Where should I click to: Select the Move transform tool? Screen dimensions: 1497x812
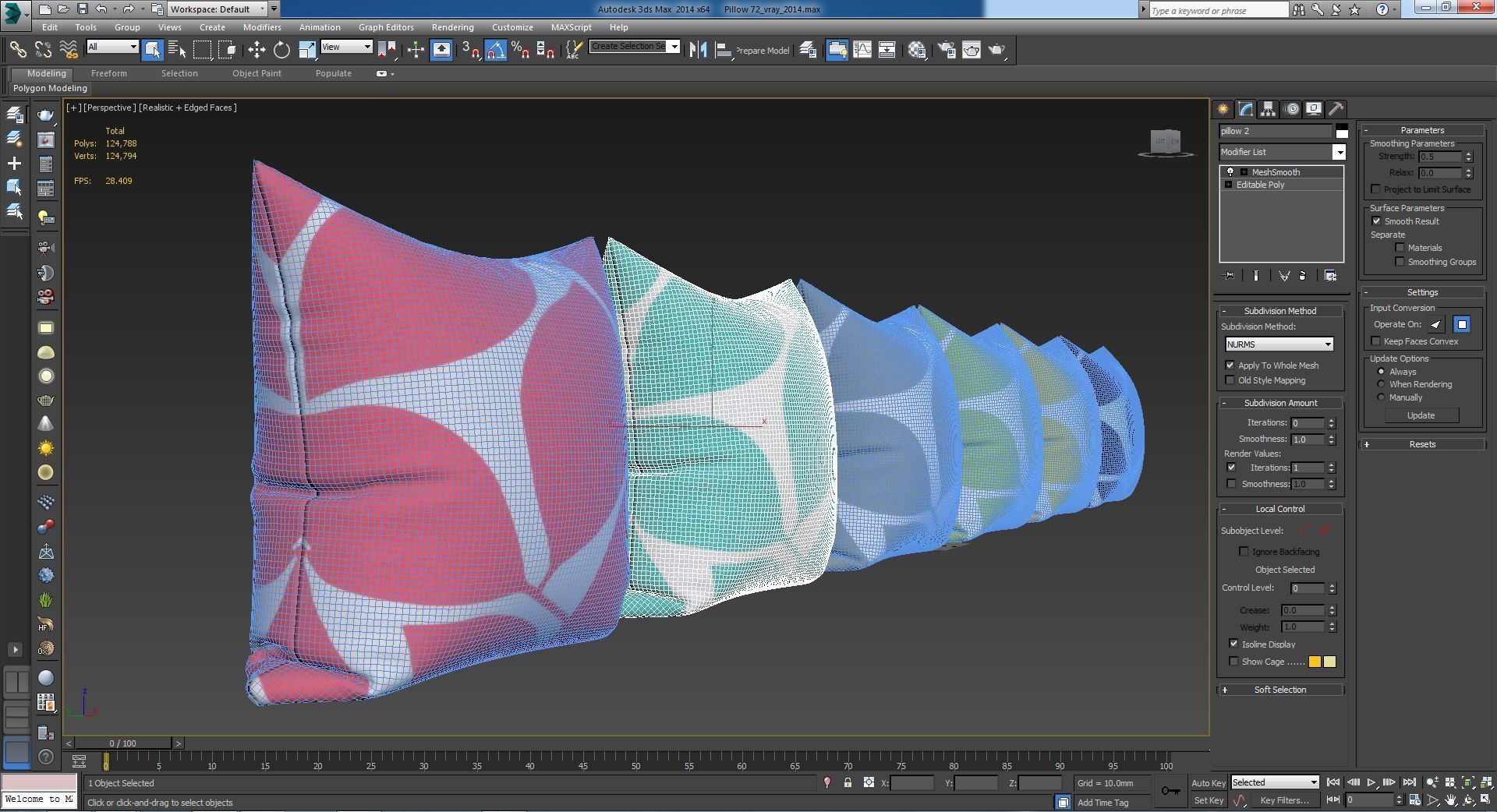tap(257, 50)
